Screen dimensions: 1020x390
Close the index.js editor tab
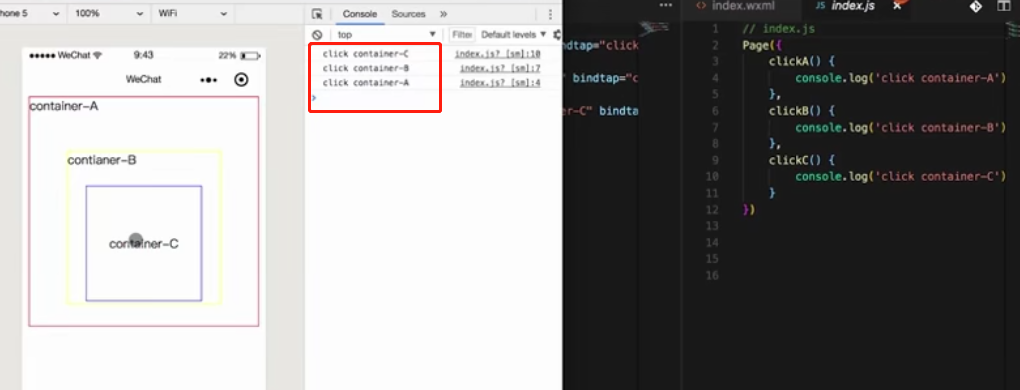pos(897,5)
